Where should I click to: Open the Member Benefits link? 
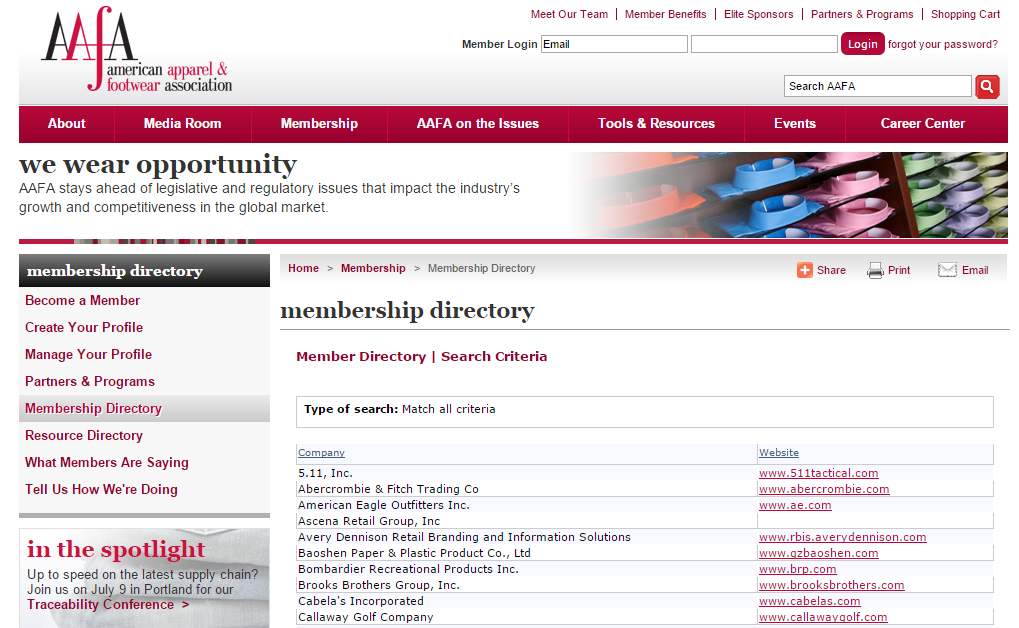point(665,14)
